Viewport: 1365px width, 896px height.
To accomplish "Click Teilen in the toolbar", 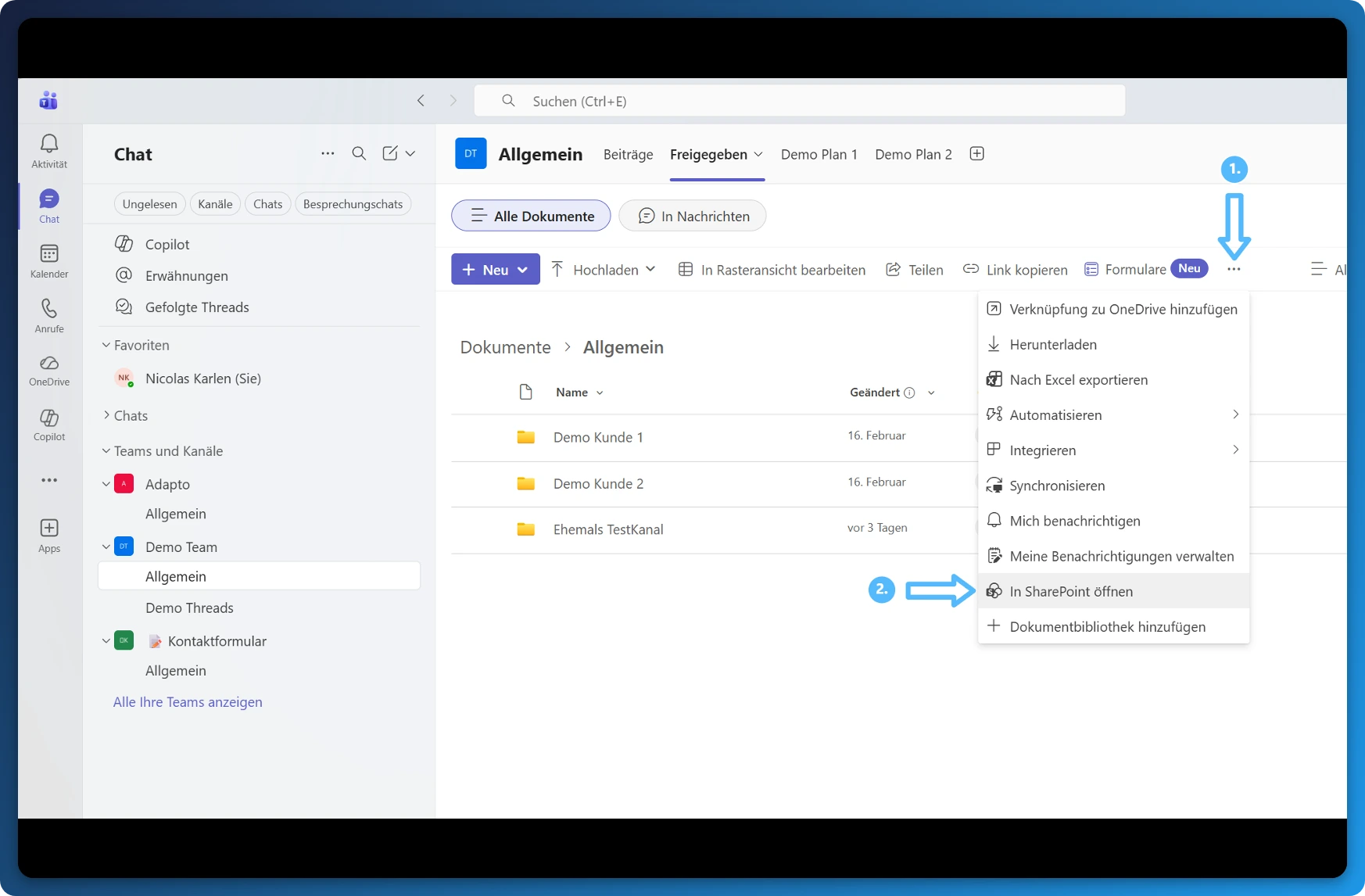I will (915, 270).
